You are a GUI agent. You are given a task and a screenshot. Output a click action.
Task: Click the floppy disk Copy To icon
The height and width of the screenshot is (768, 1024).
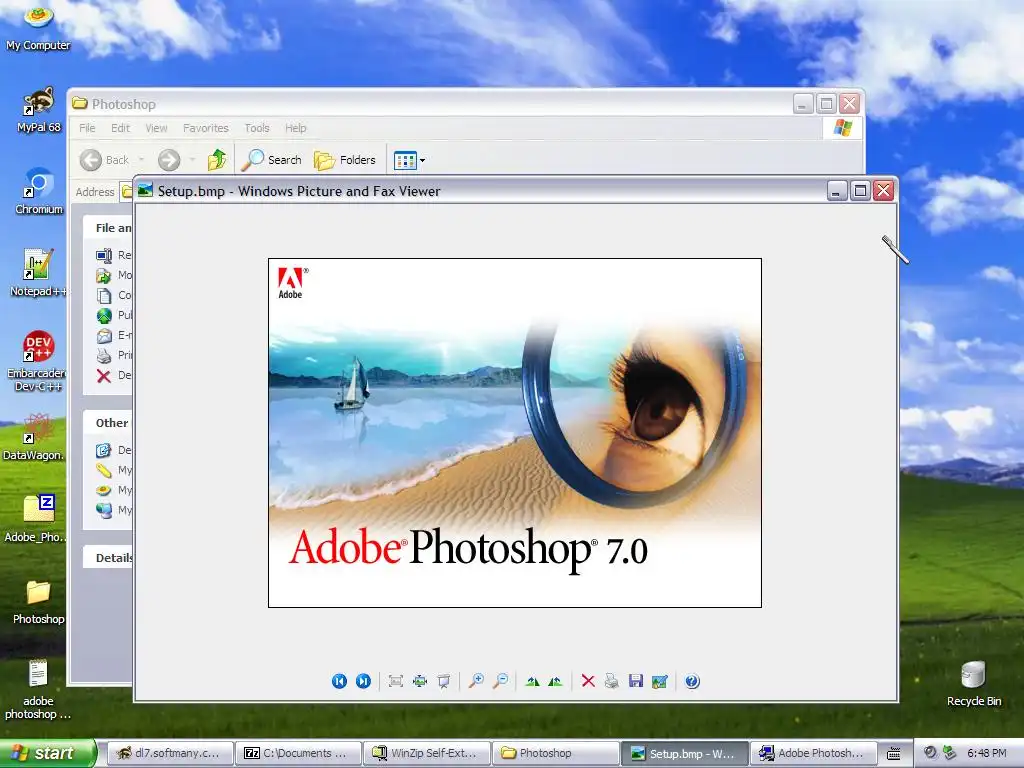635,681
